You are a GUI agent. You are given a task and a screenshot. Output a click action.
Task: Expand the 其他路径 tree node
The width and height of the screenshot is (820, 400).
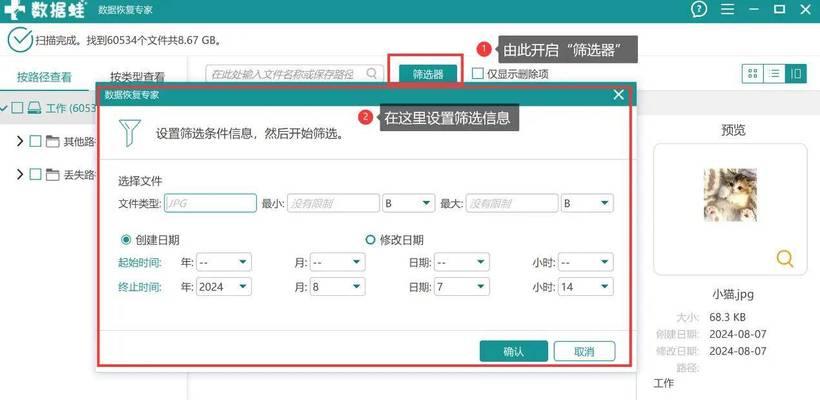click(x=20, y=141)
